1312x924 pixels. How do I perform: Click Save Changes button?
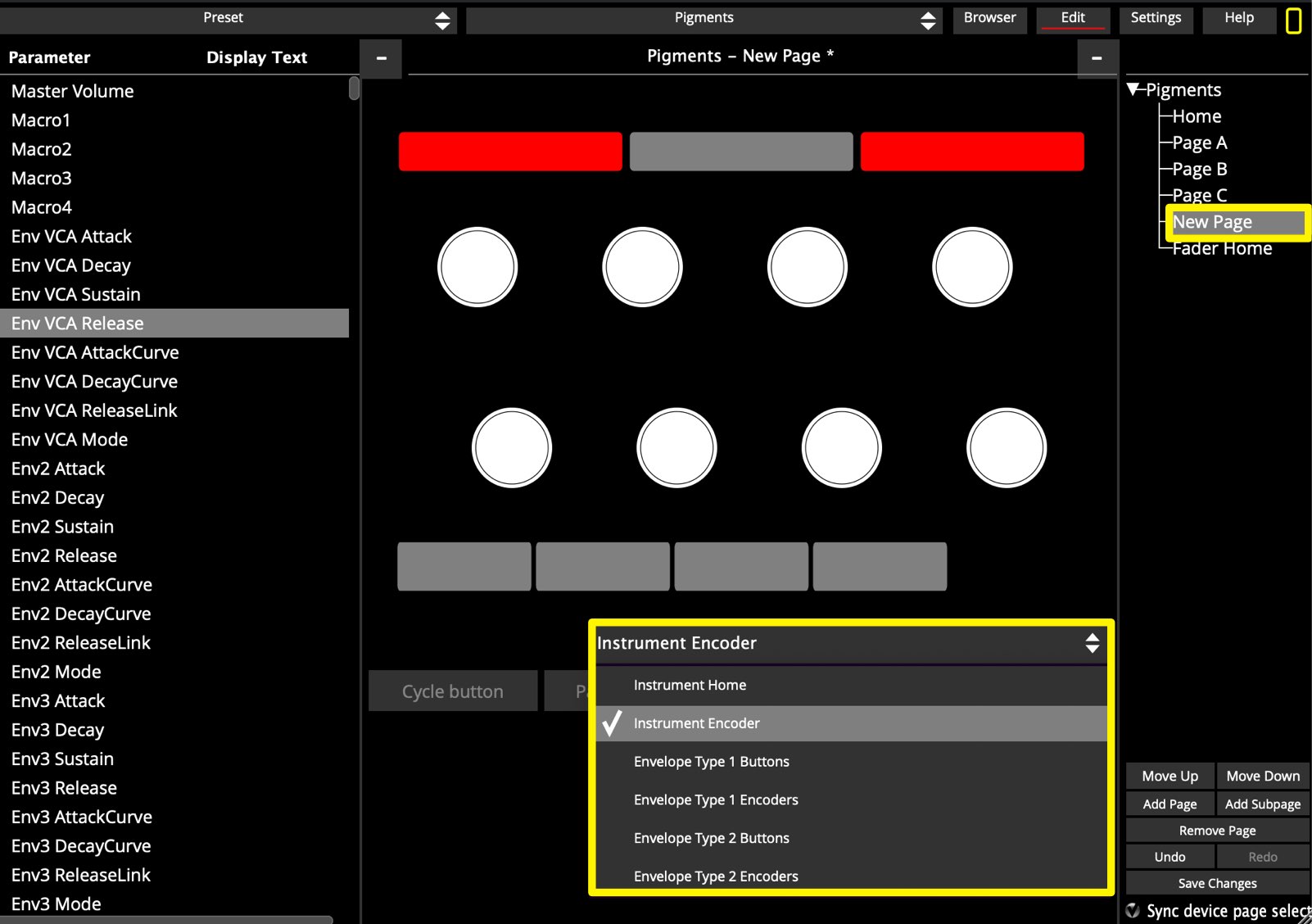[x=1217, y=883]
